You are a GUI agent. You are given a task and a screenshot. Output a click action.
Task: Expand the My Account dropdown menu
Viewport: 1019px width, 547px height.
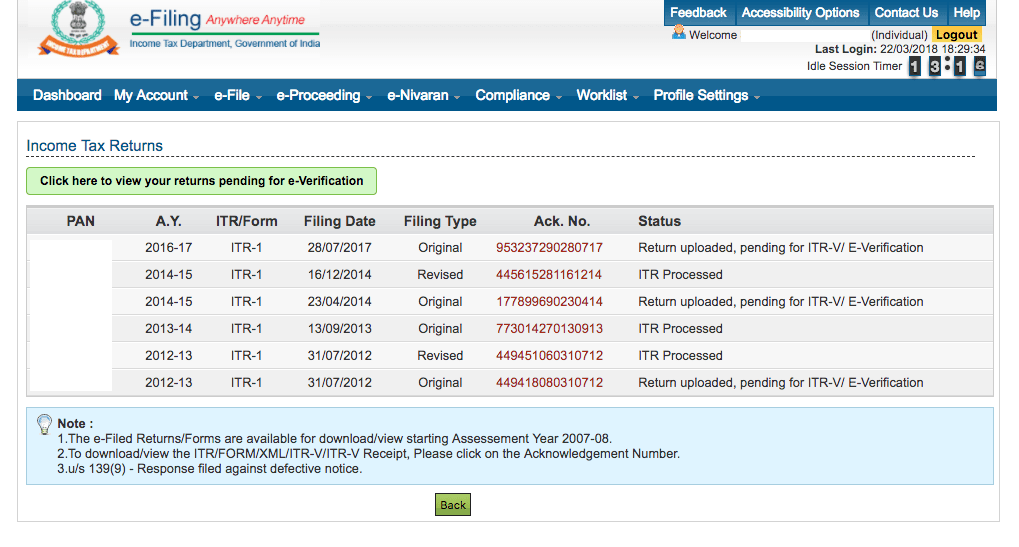[156, 95]
